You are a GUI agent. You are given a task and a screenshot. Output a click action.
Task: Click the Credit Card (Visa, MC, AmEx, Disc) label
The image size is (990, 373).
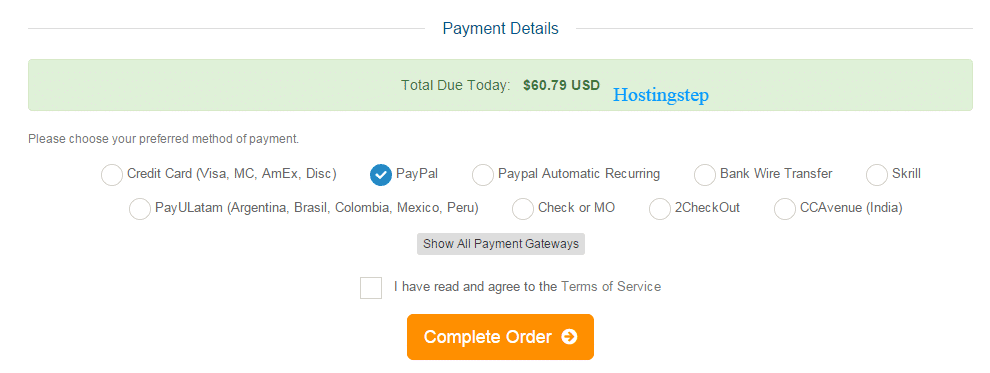coord(232,174)
